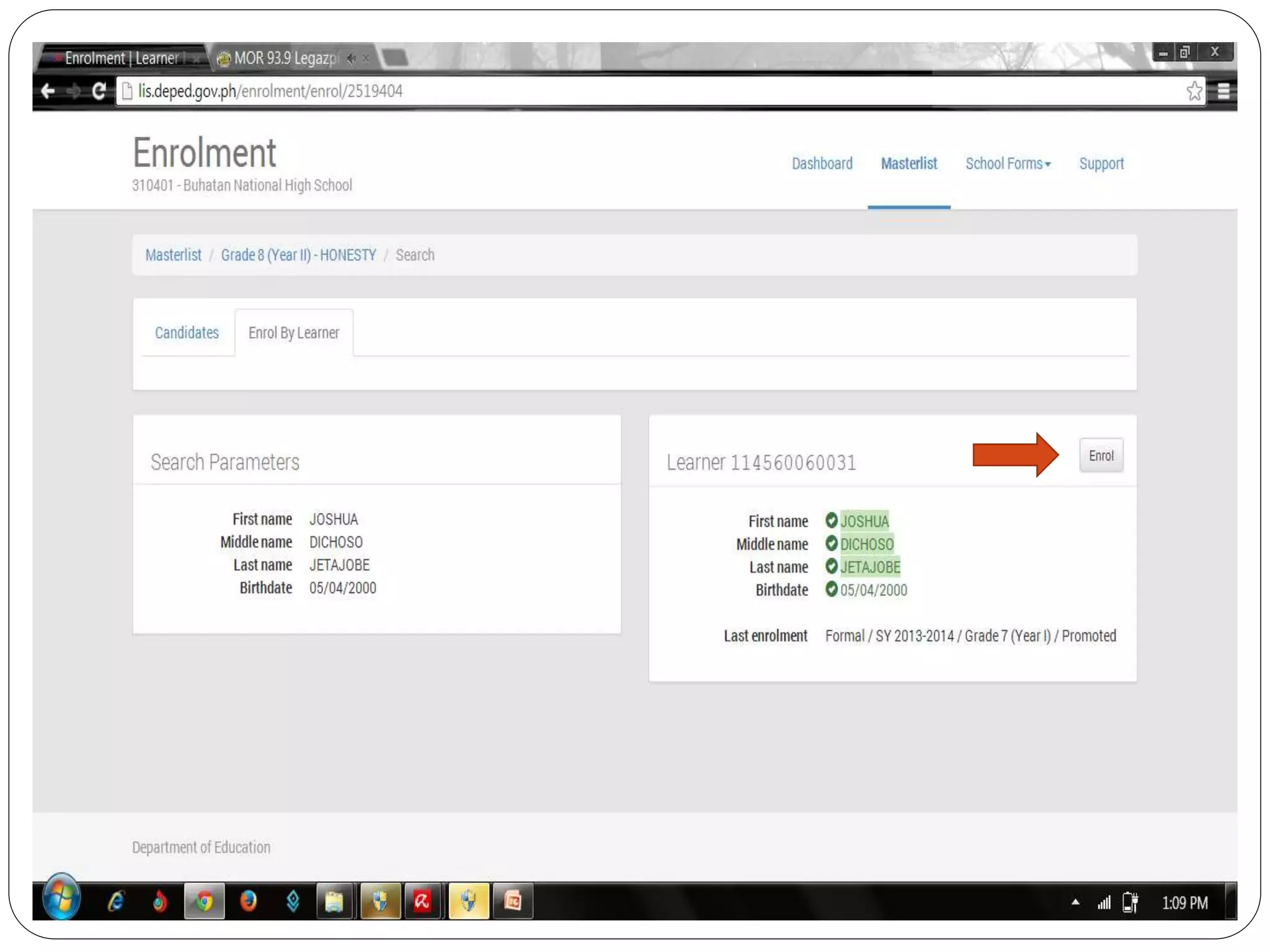This screenshot has width=1270, height=952.
Task: Go to Dashboard
Action: point(822,164)
